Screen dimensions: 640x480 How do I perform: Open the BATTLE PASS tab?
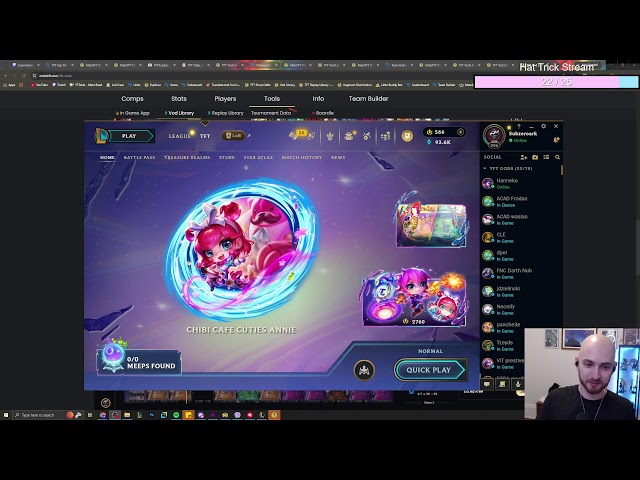point(139,157)
